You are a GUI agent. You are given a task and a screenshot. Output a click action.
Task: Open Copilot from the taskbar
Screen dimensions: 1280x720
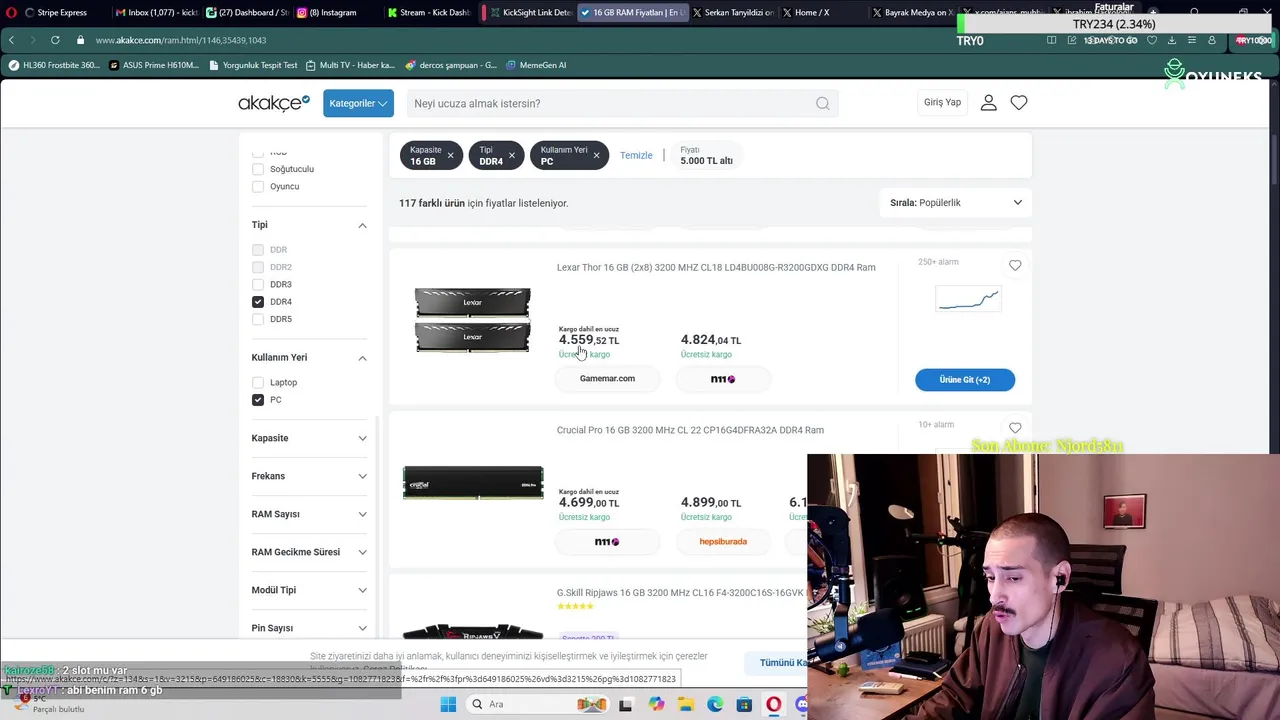(656, 704)
